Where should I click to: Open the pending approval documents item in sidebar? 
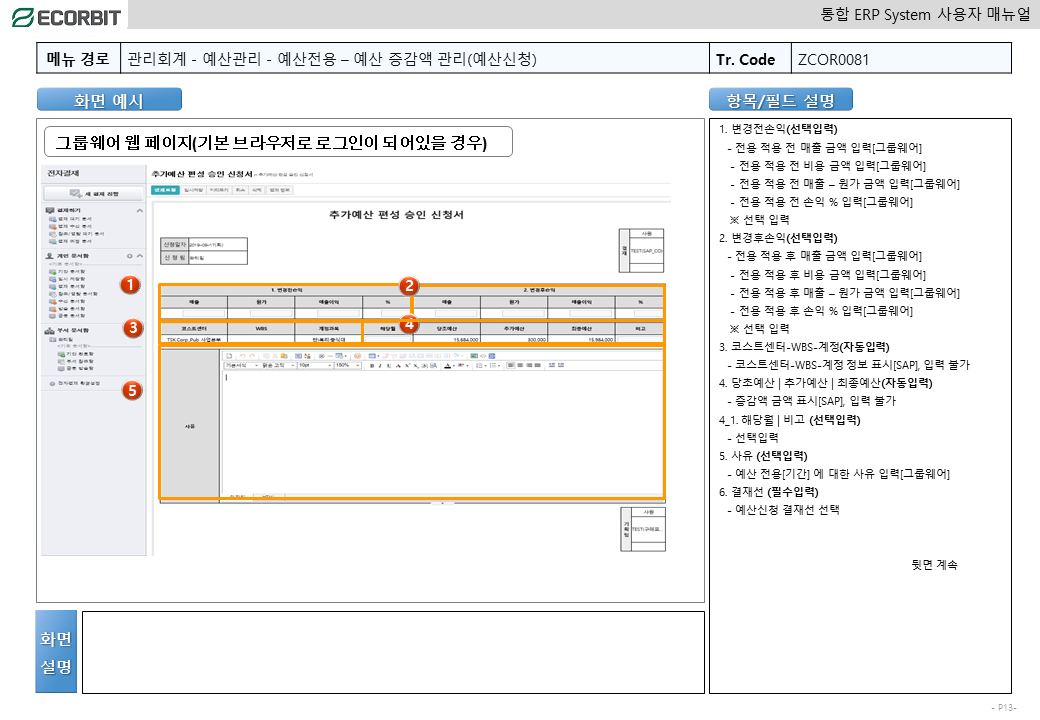coord(75,219)
